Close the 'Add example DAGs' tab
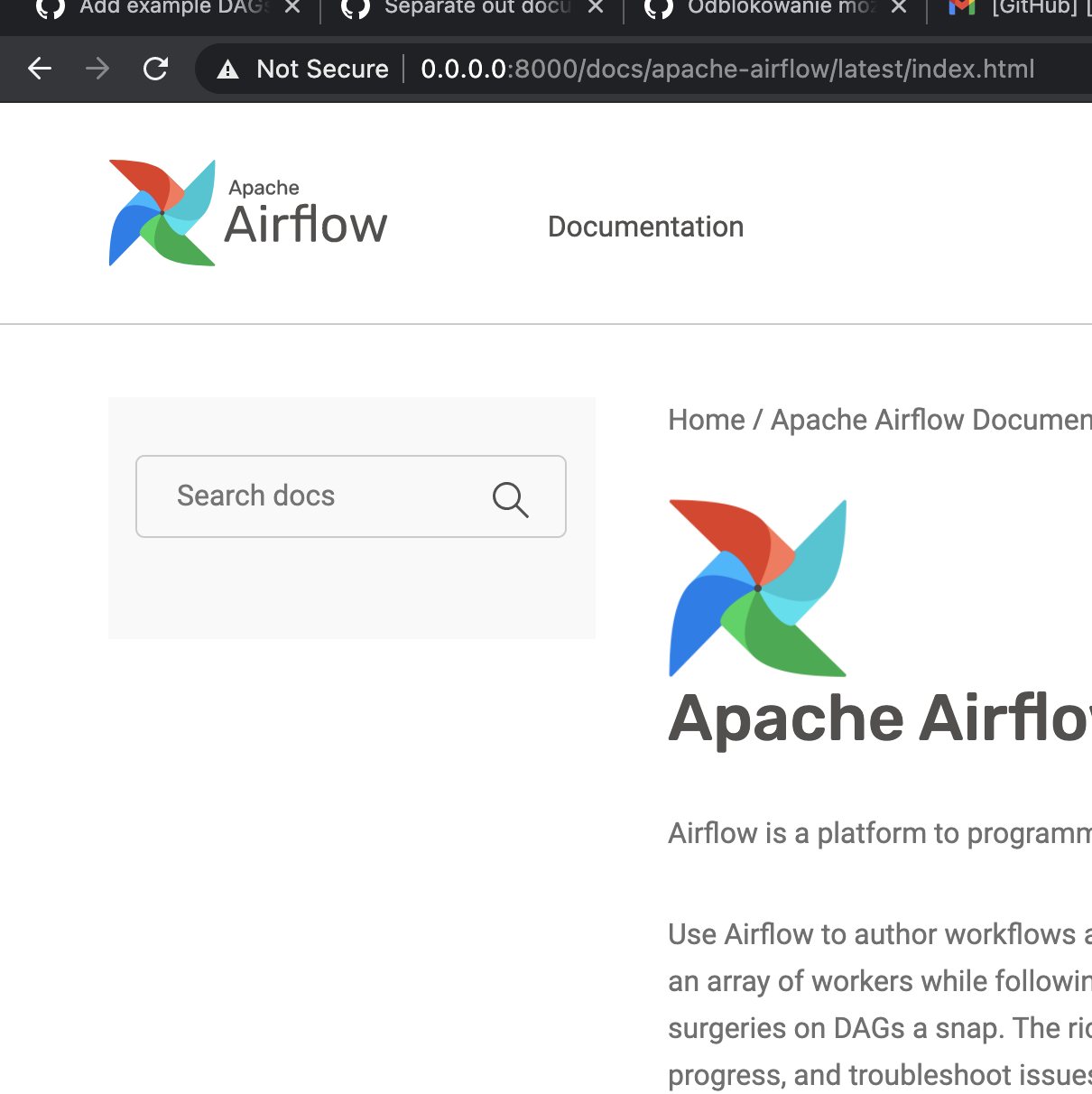 (292, 7)
